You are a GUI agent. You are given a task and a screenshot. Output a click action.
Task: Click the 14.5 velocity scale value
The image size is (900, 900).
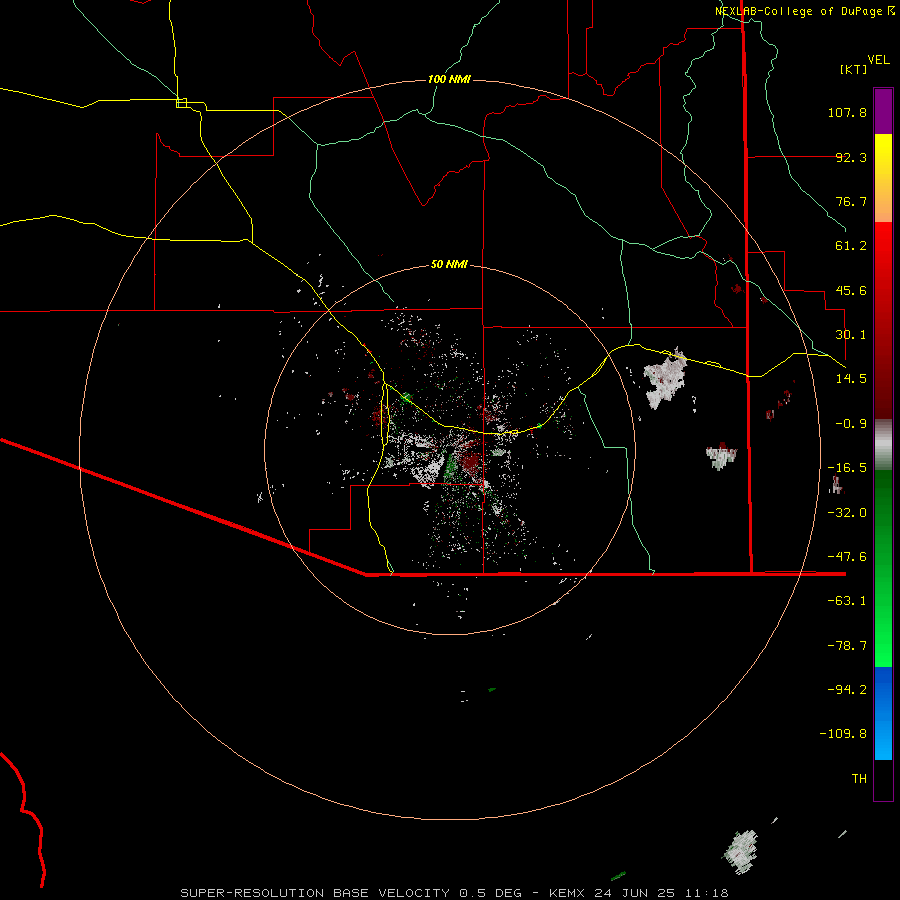tap(851, 379)
